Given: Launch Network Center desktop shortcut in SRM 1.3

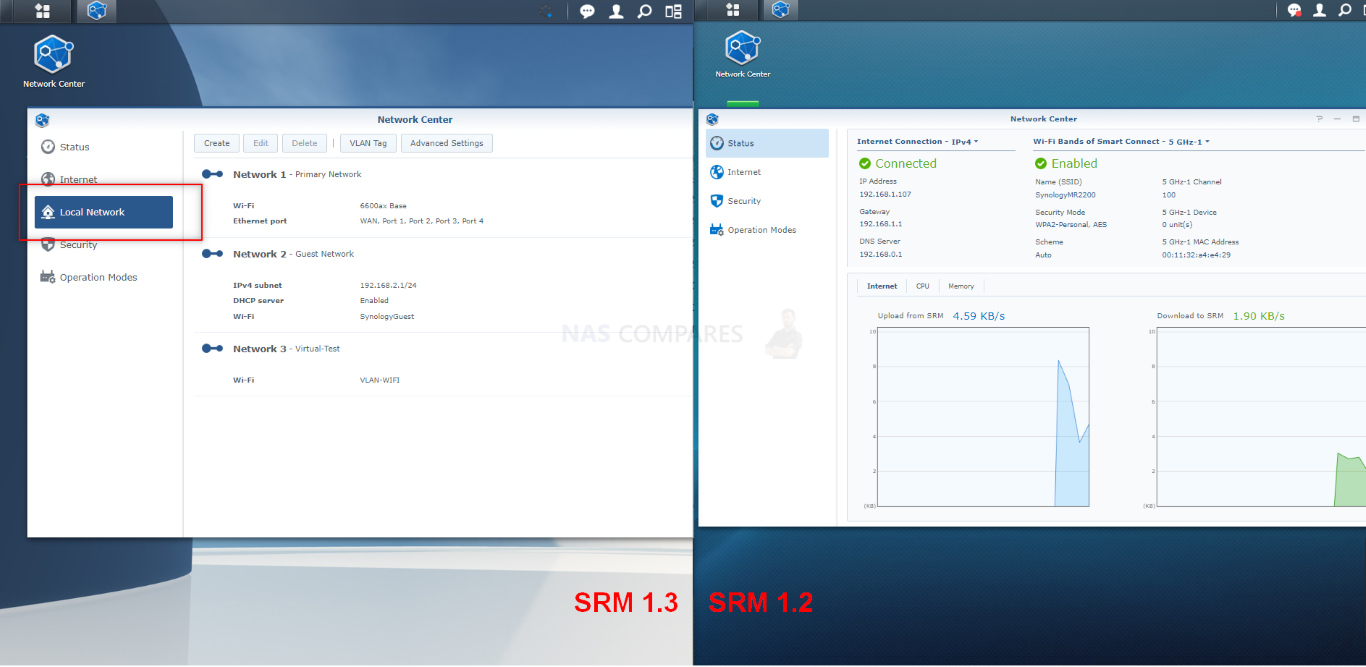Looking at the screenshot, I should [54, 60].
